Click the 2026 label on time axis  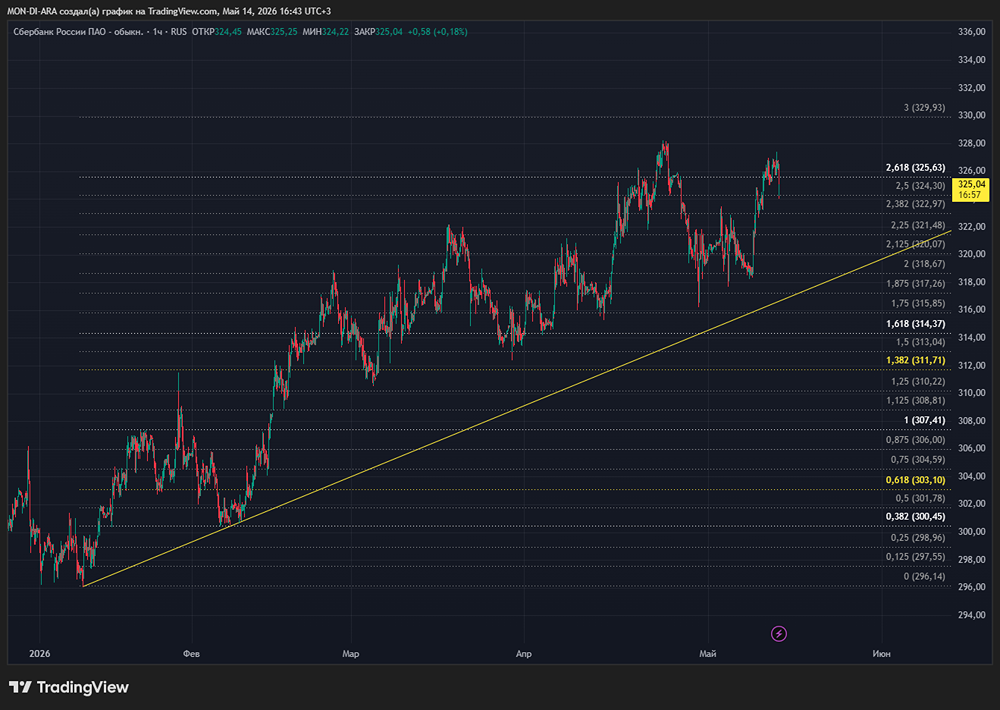point(40,654)
